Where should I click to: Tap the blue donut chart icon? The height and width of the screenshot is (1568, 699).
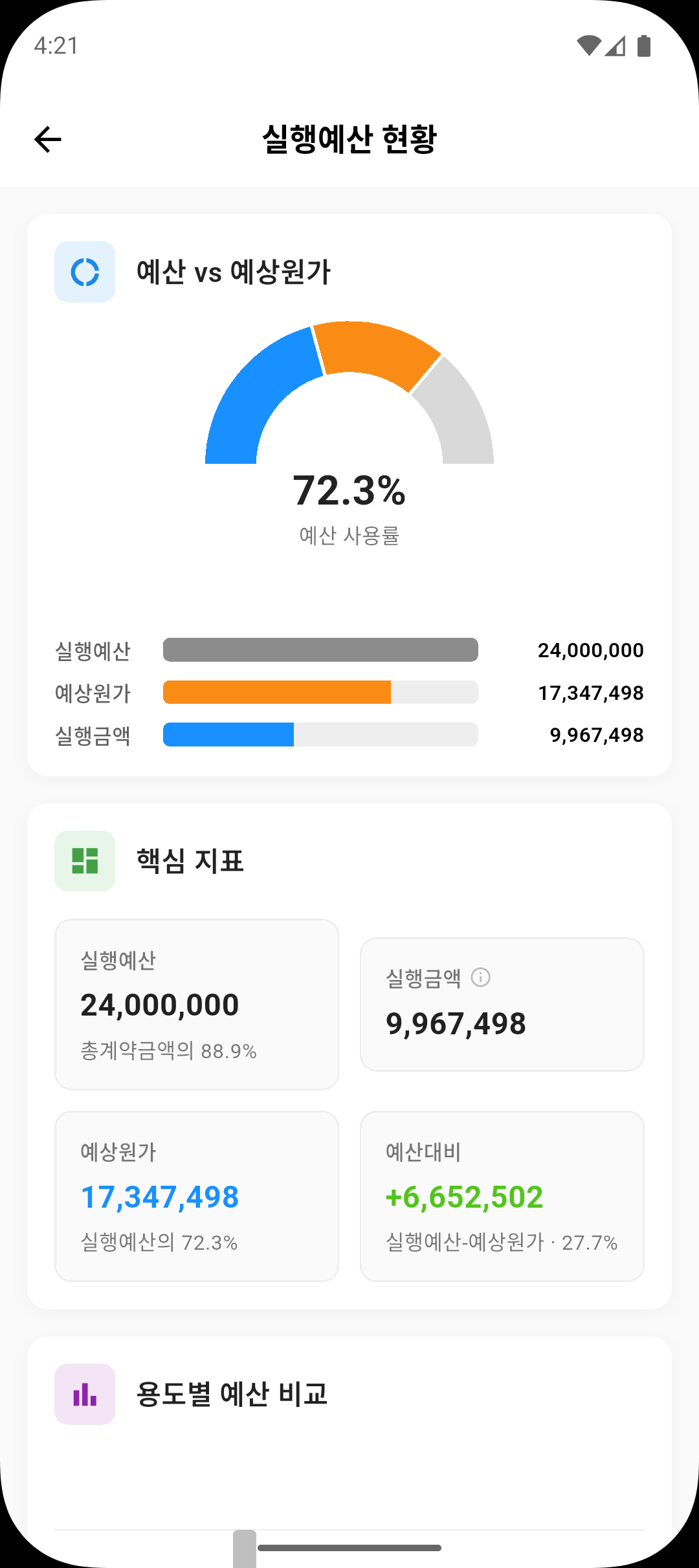tap(85, 272)
